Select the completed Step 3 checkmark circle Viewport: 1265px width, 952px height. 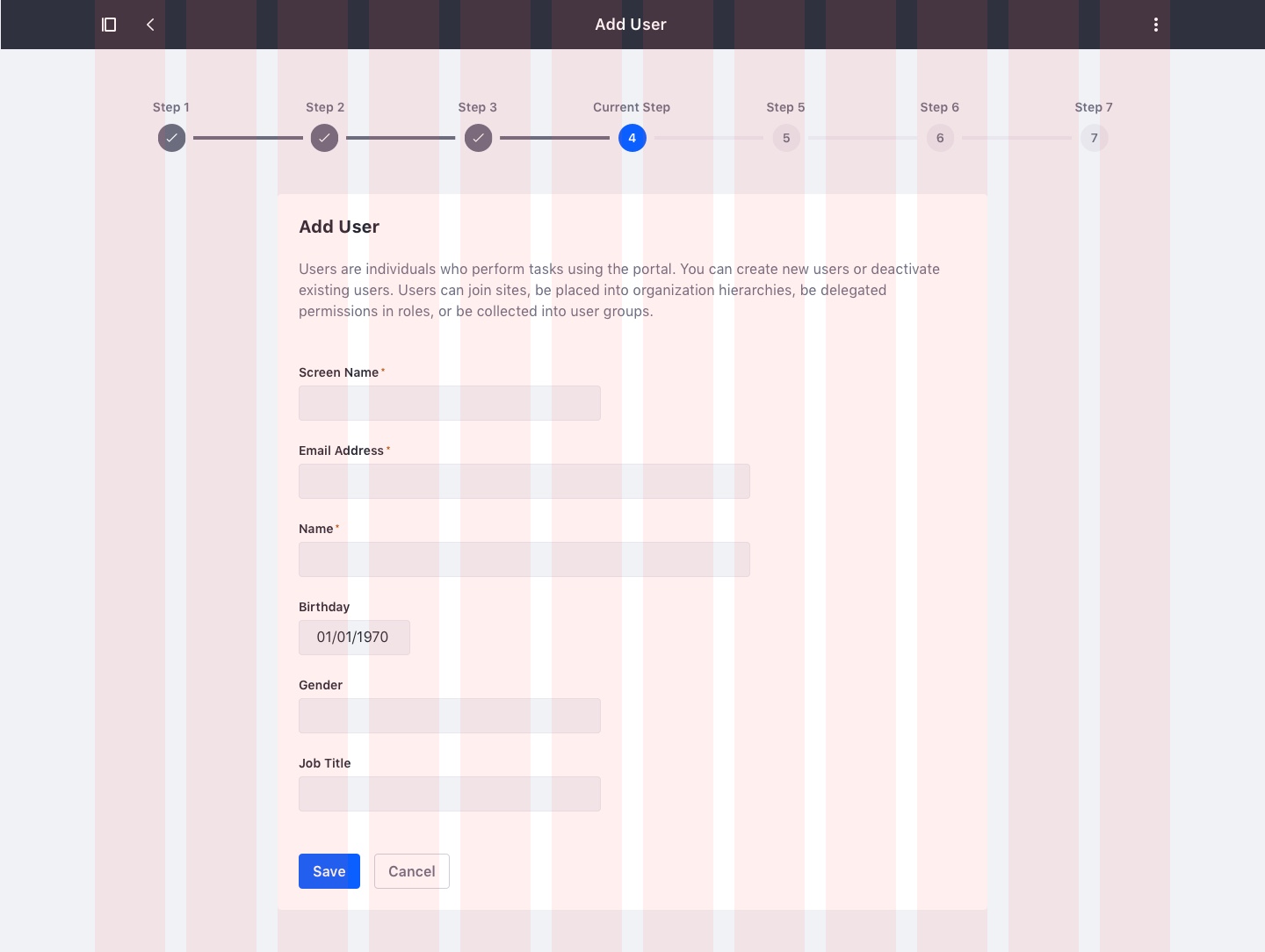[x=478, y=138]
